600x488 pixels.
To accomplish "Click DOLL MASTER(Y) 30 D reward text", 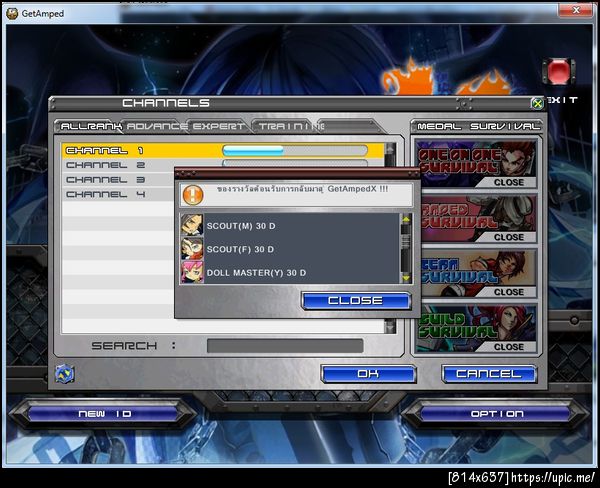I will click(x=256, y=273).
